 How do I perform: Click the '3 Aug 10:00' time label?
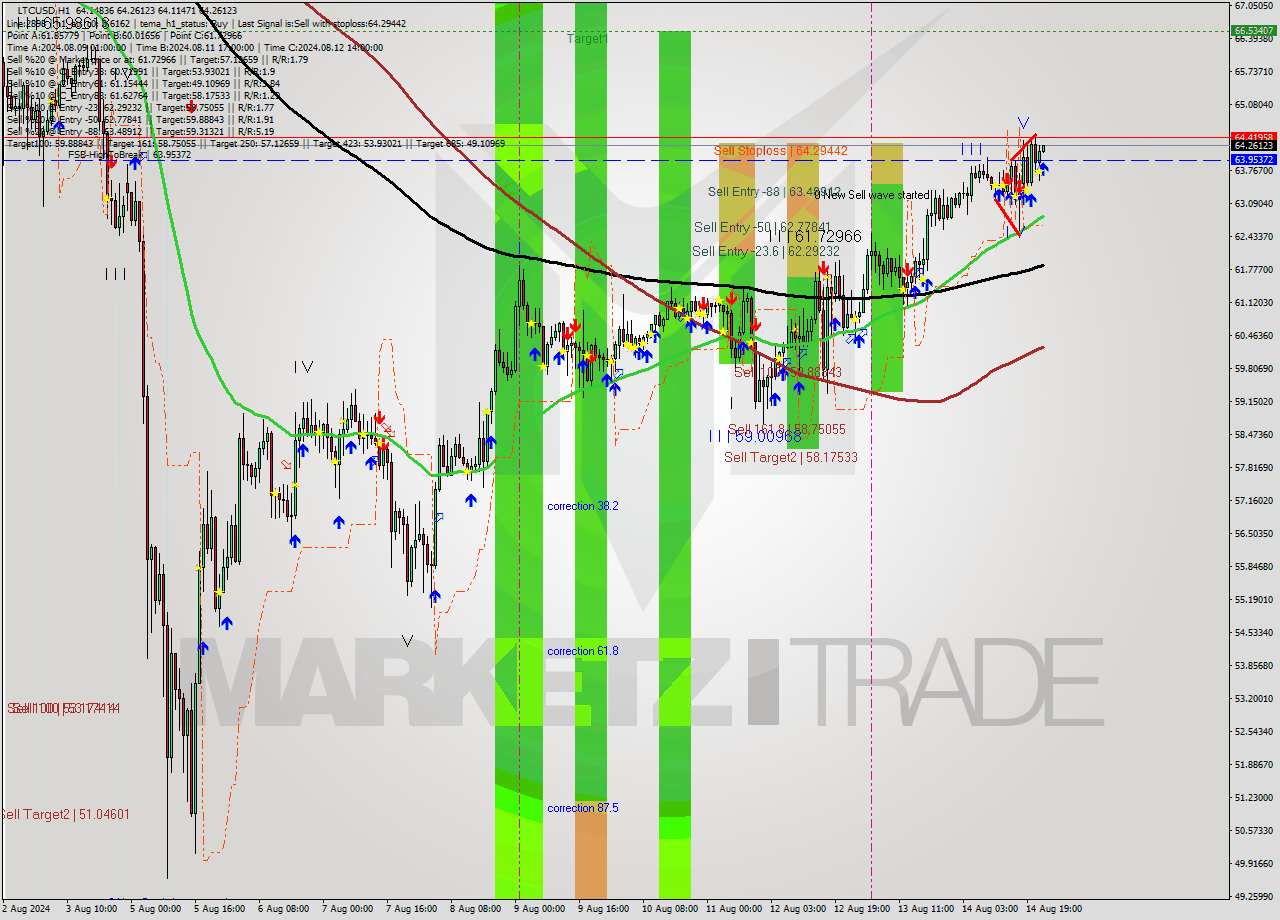point(91,909)
